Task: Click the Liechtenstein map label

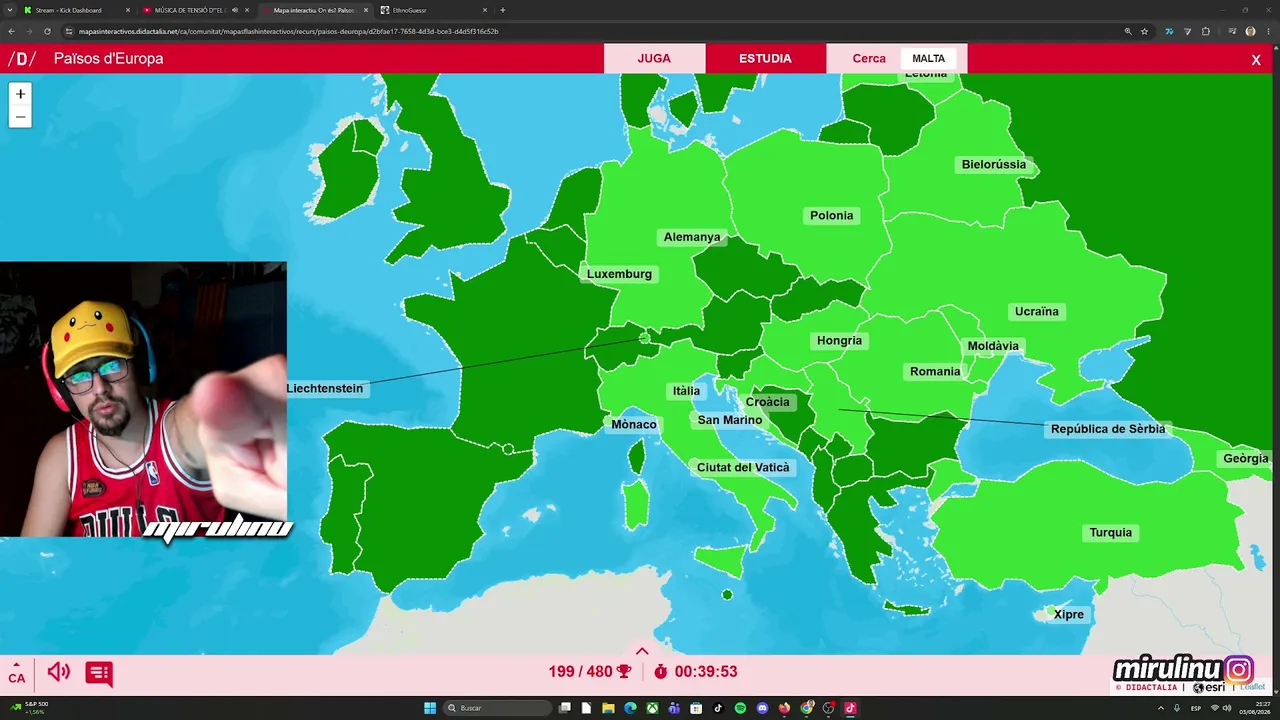Action: (325, 389)
